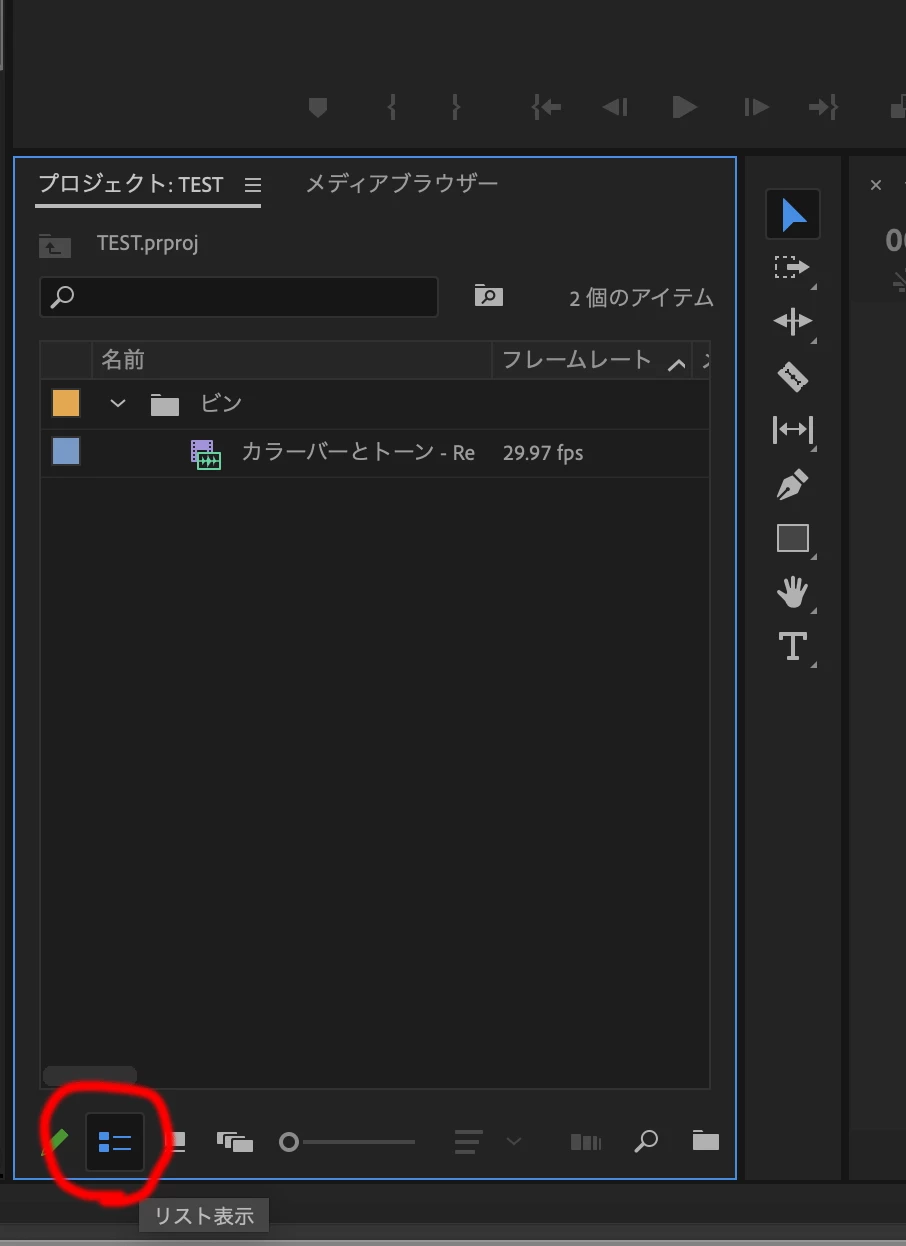
Task: Go to In point
Action: [x=546, y=107]
